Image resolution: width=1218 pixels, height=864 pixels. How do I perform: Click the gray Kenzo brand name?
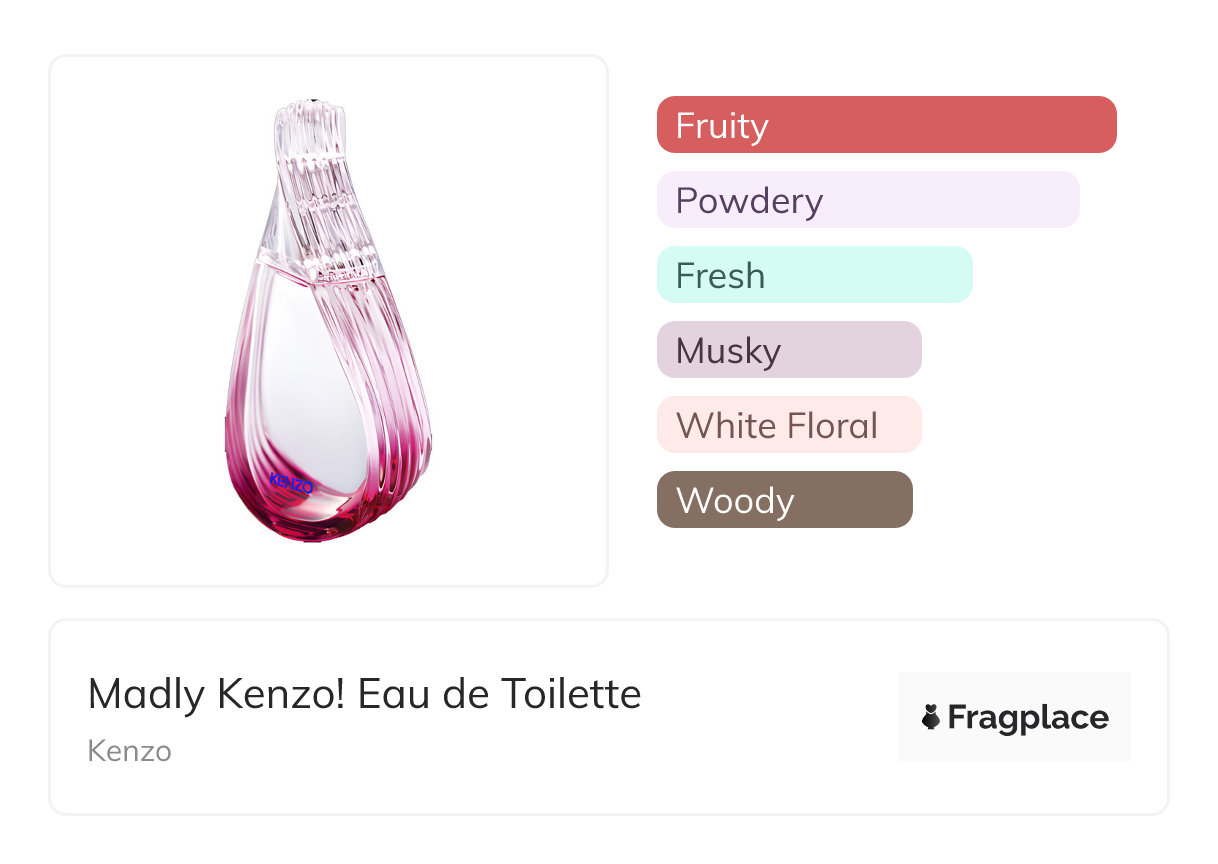click(x=129, y=751)
